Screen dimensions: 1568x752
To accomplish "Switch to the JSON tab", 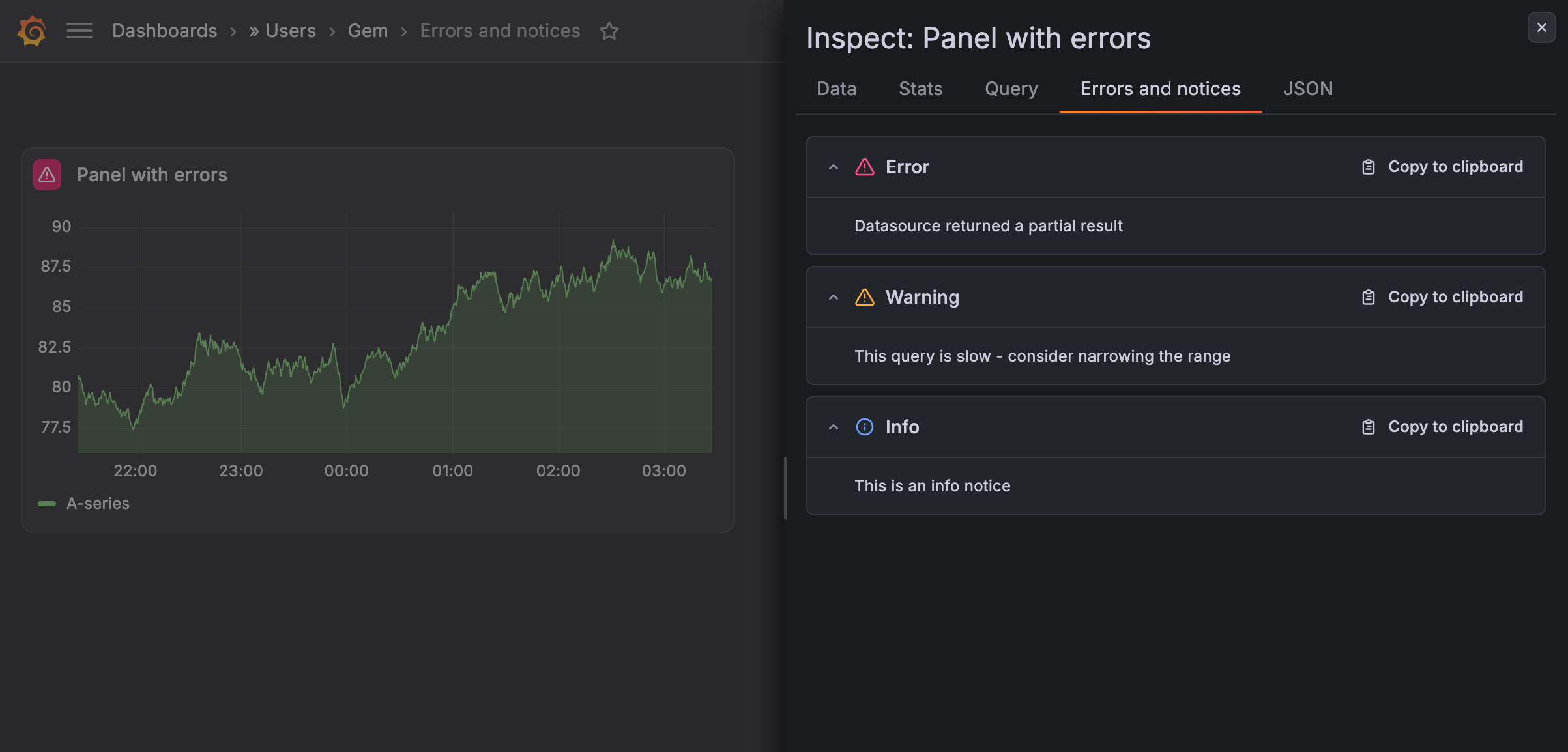I will (1307, 89).
